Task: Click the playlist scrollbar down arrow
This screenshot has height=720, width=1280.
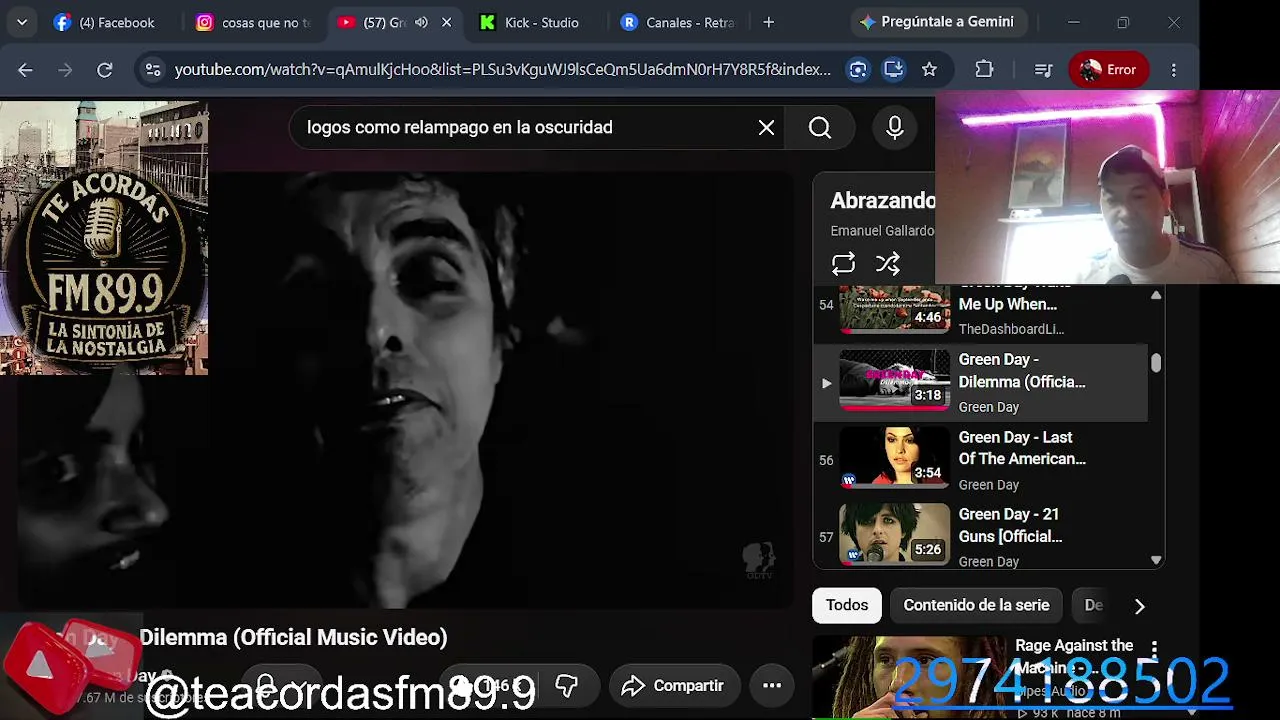Action: tap(1157, 561)
